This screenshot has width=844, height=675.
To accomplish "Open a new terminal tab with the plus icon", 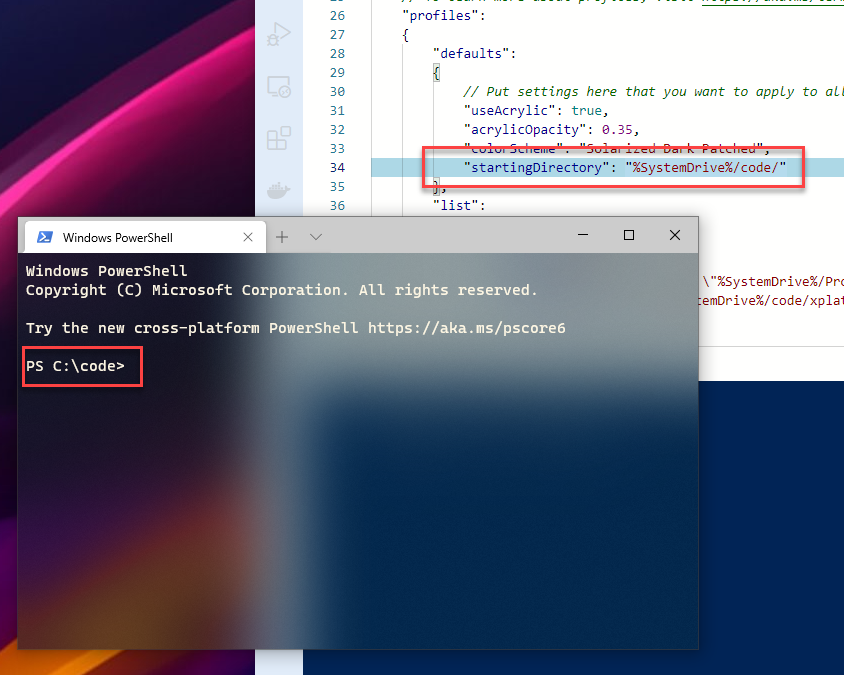I will [281, 237].
